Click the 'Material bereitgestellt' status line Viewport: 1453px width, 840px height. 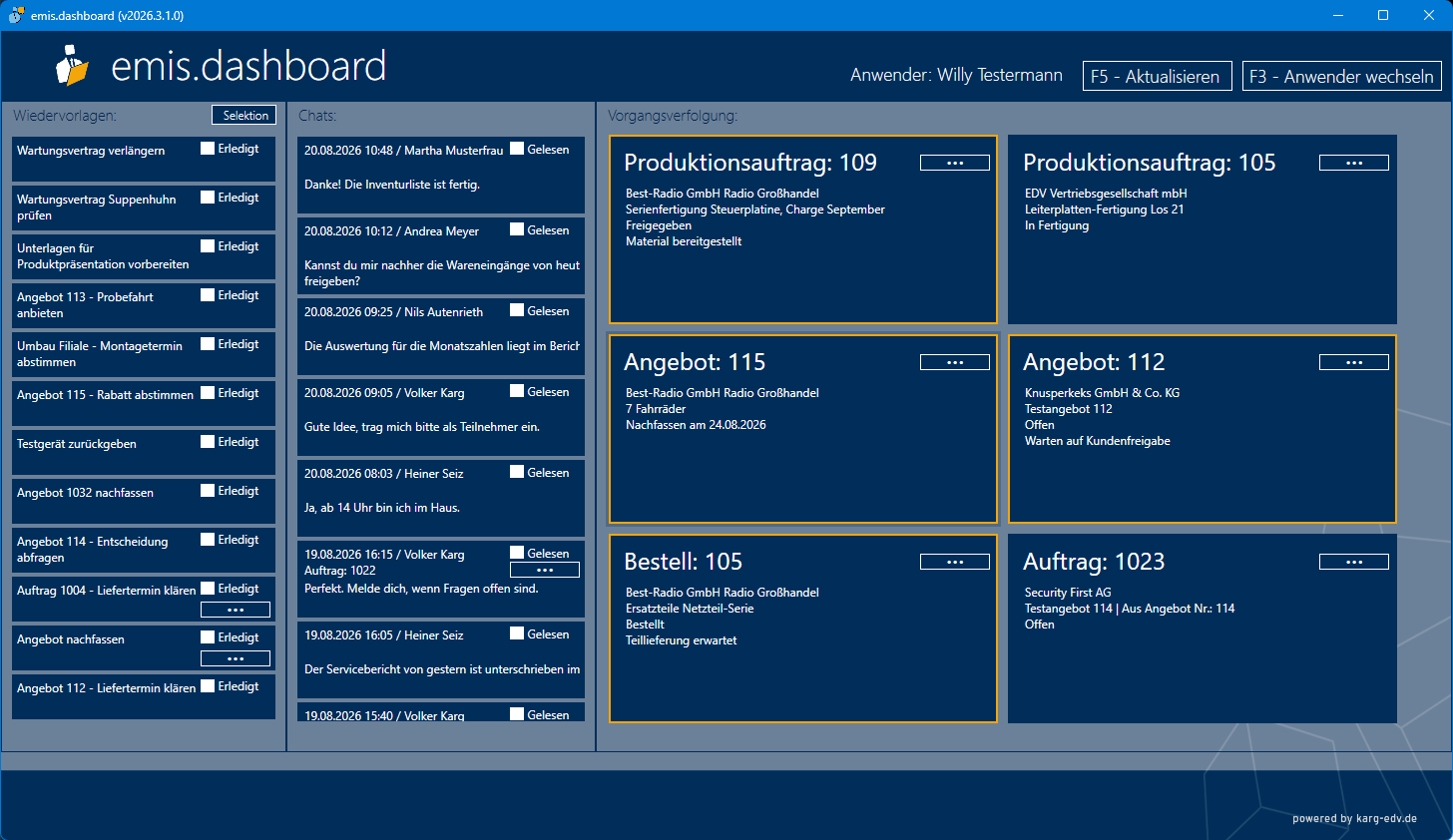tap(684, 241)
